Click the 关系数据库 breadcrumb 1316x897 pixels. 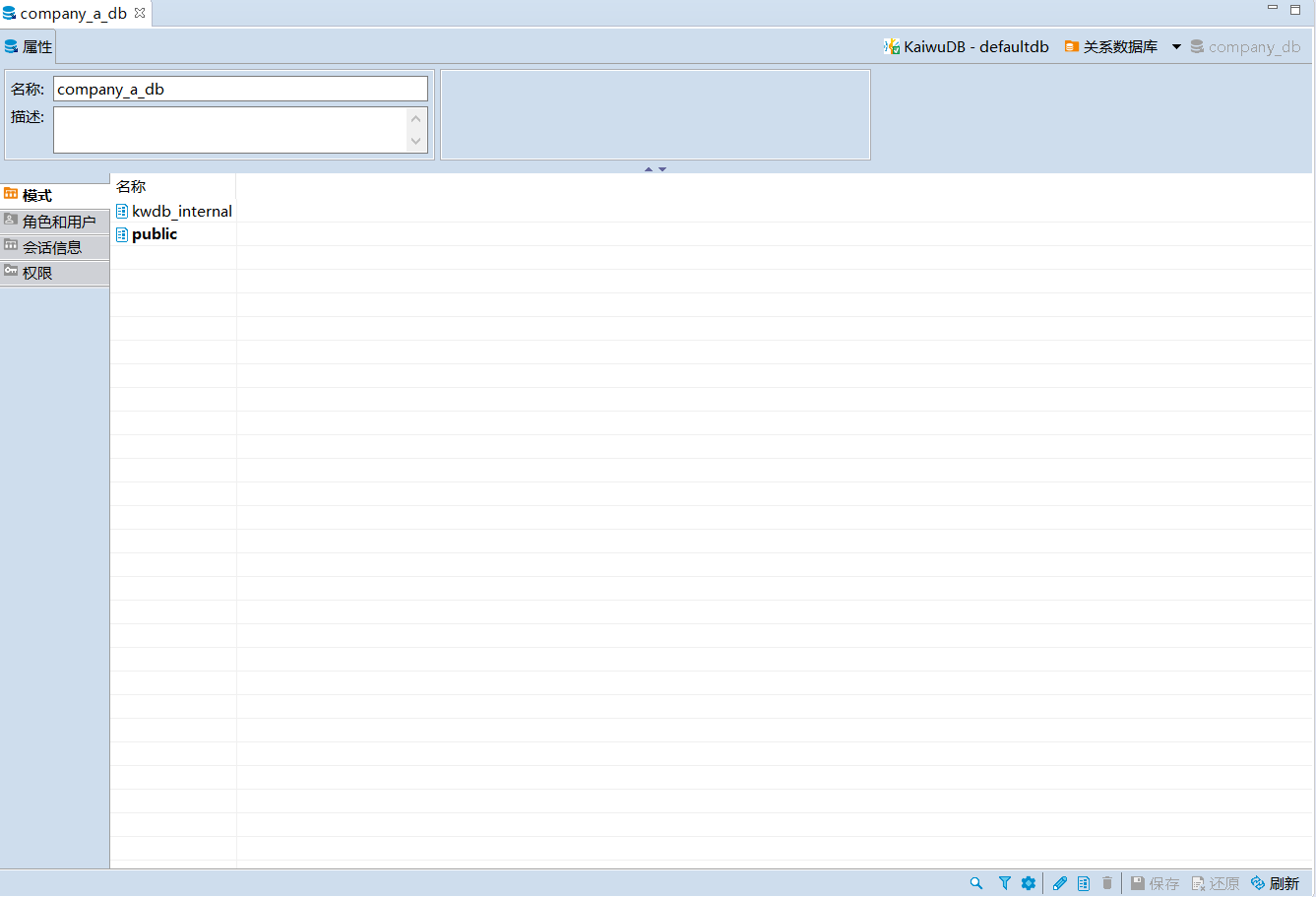click(x=1111, y=47)
